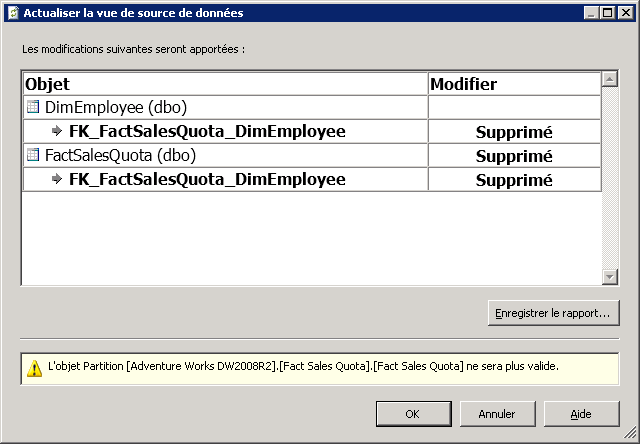Image resolution: width=640 pixels, height=444 pixels.
Task: Click the Objet column header
Action: point(225,84)
